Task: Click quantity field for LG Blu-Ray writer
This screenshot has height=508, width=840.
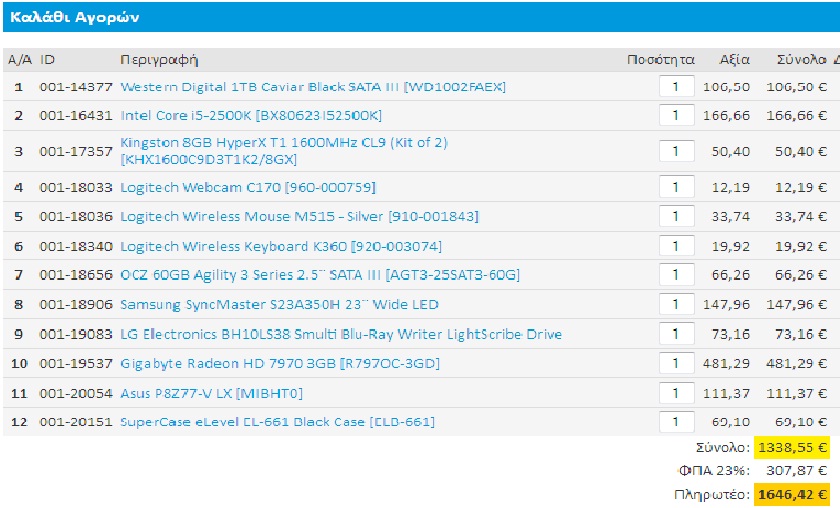Action: pos(677,334)
